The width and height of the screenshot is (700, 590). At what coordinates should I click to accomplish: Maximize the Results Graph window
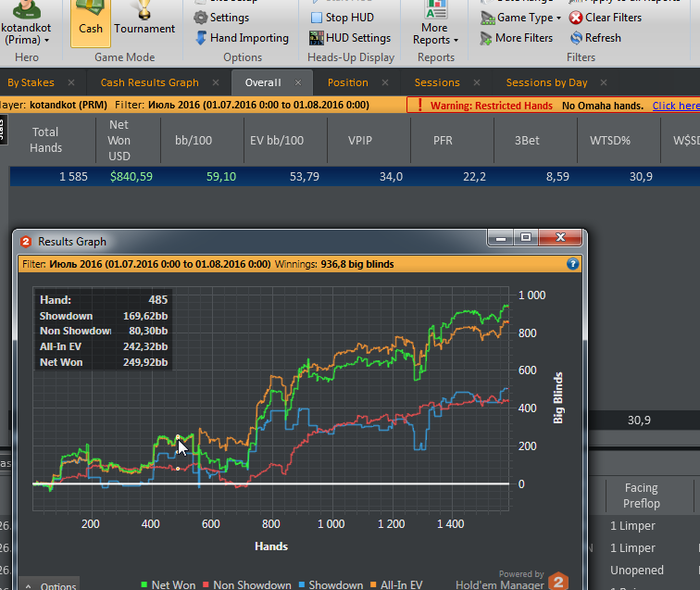pos(526,238)
